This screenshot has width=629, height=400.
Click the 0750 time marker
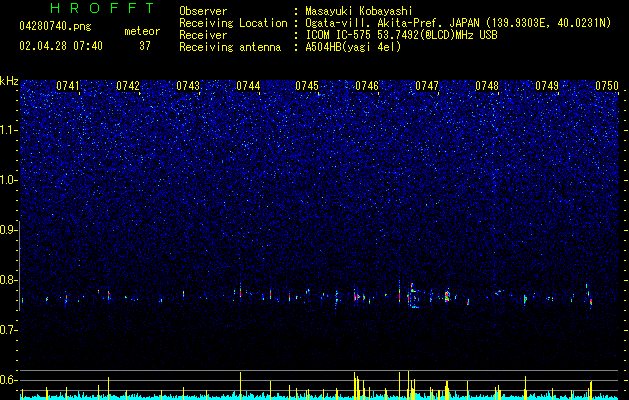pyautogui.click(x=607, y=86)
